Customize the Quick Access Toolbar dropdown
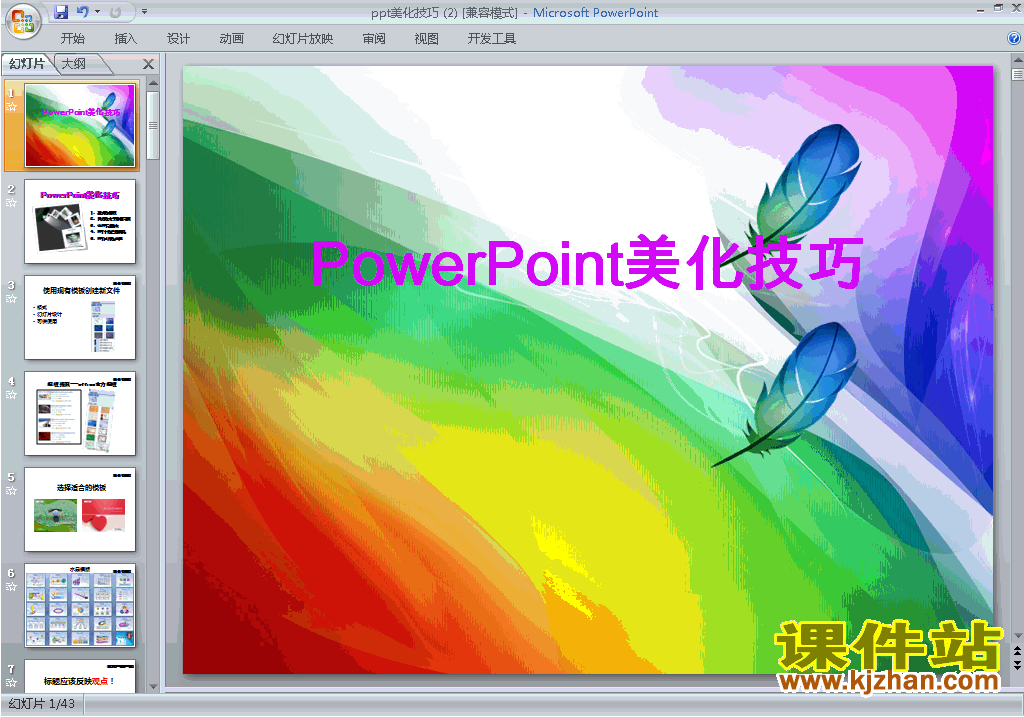 (x=144, y=12)
